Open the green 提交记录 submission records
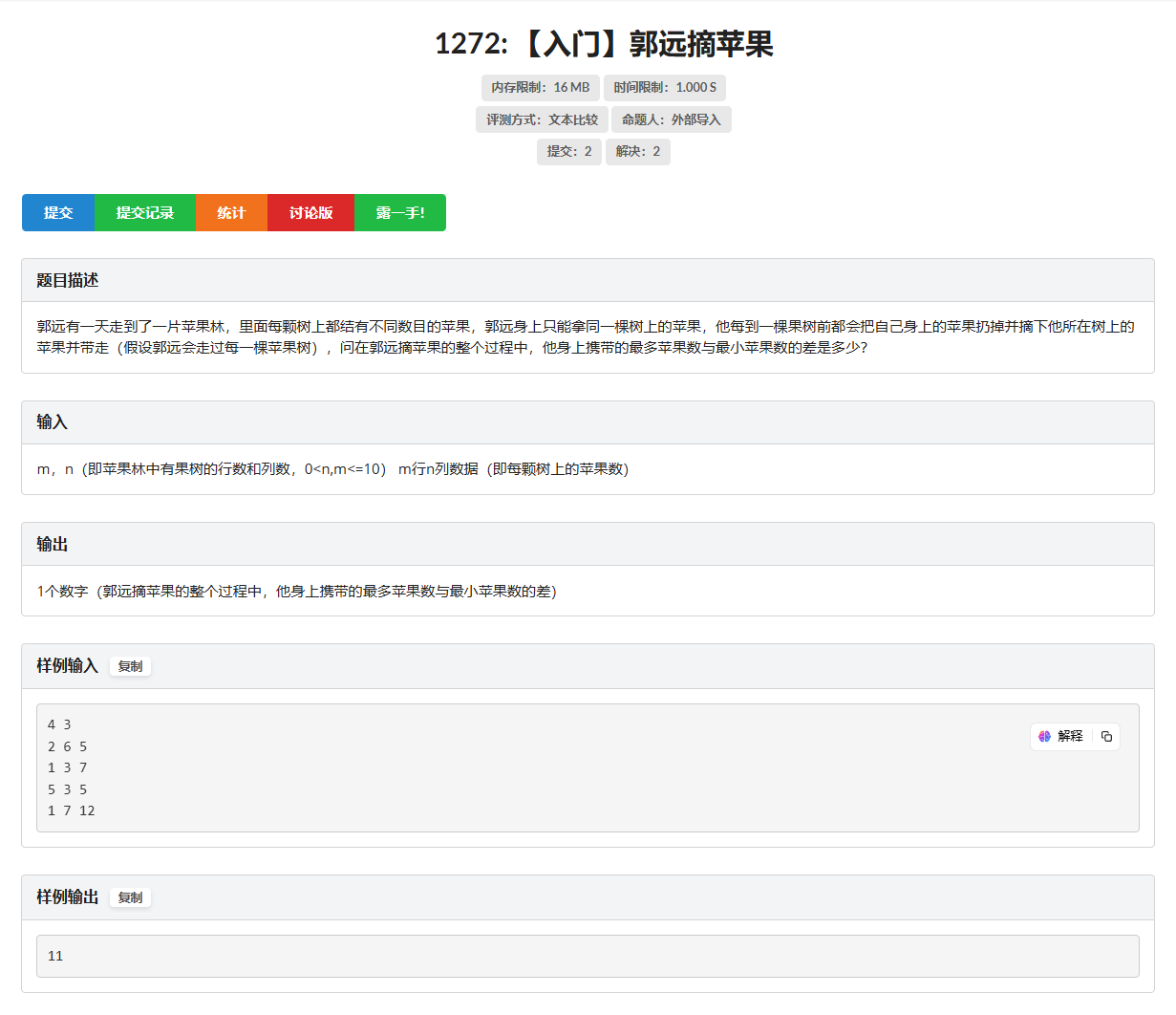The image size is (1176, 1015). [x=145, y=212]
